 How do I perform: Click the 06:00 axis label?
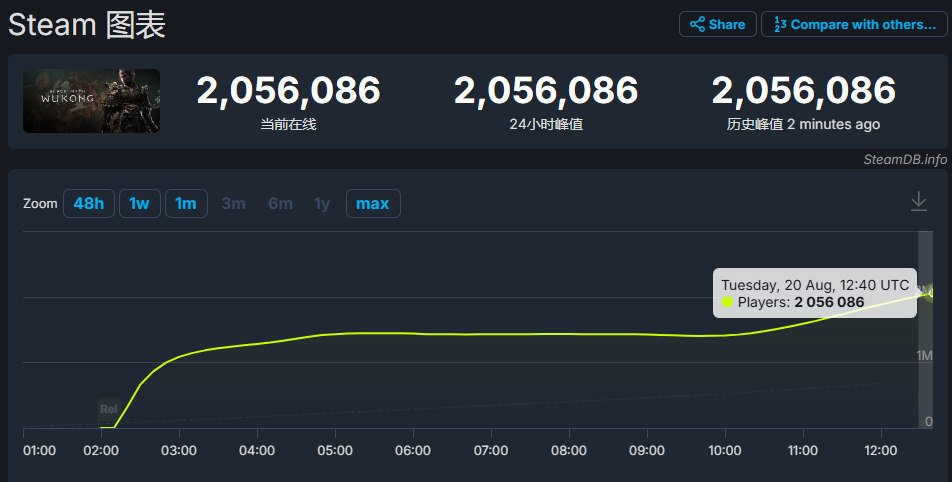coord(413,450)
